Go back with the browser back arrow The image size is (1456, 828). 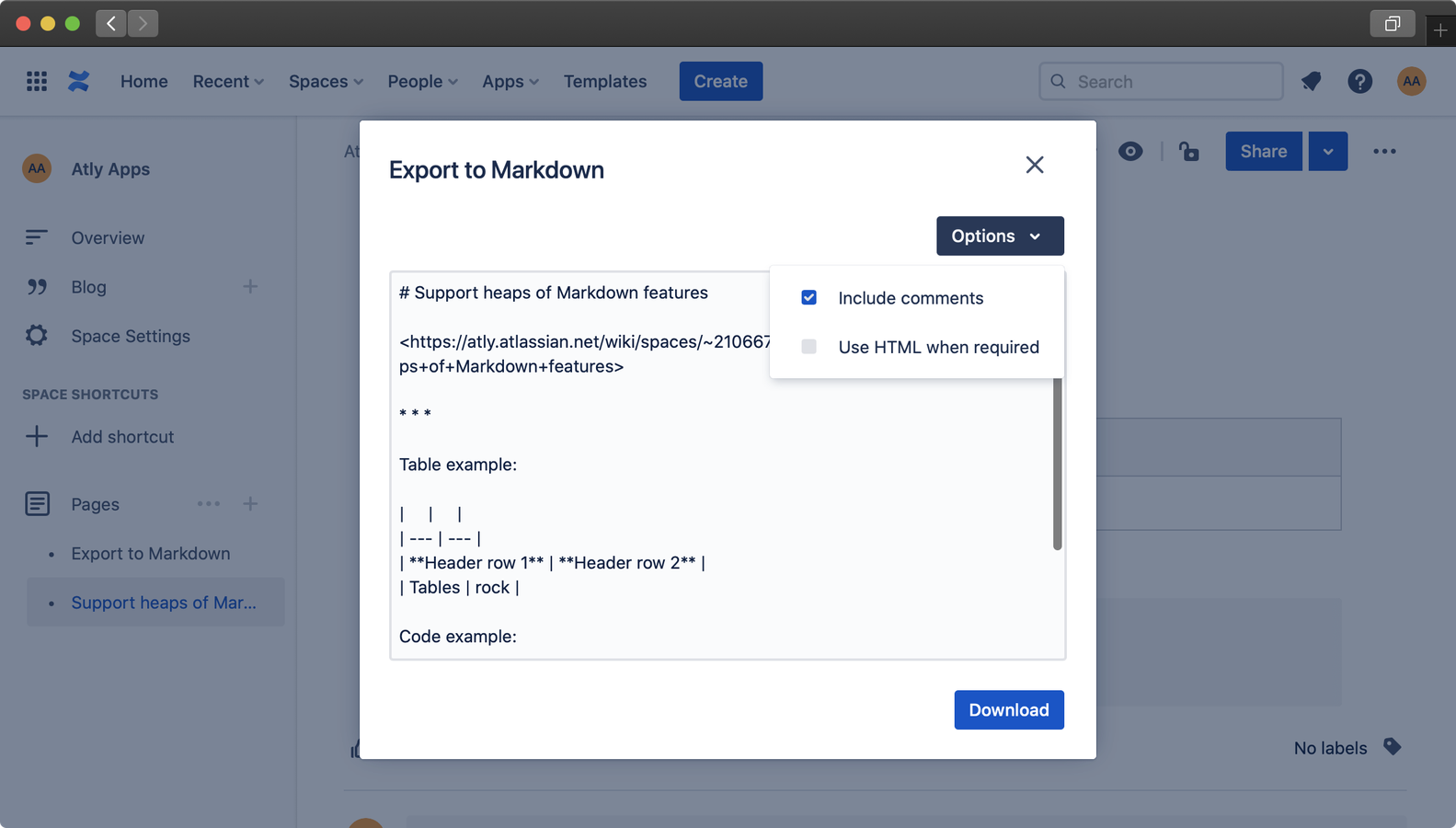point(111,23)
